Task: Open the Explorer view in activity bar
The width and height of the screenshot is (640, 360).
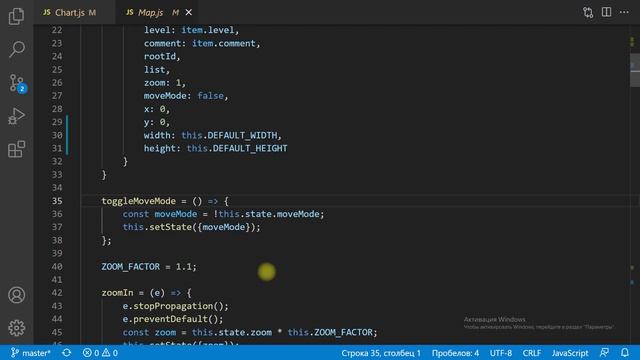Action: 16,16
